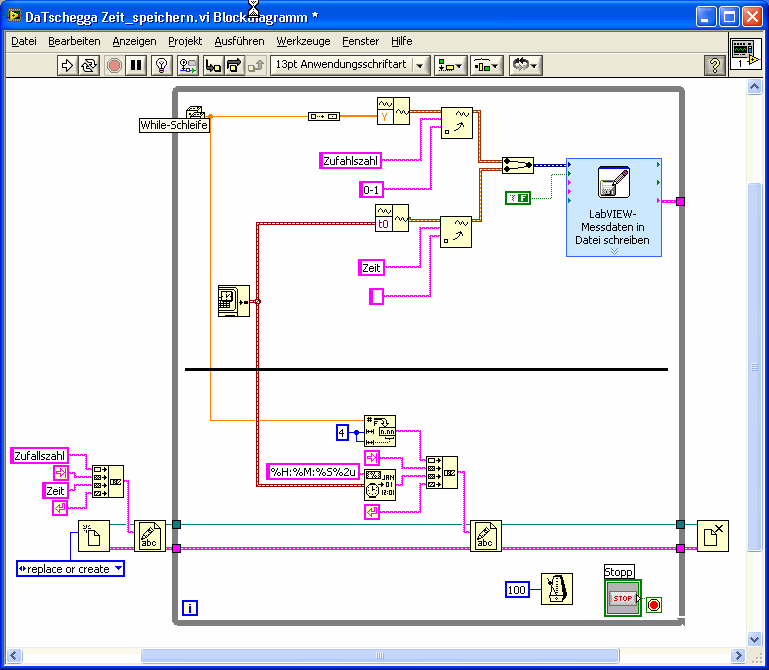The width and height of the screenshot is (769, 670).
Task: Click the Run arrow button
Action: click(67, 65)
